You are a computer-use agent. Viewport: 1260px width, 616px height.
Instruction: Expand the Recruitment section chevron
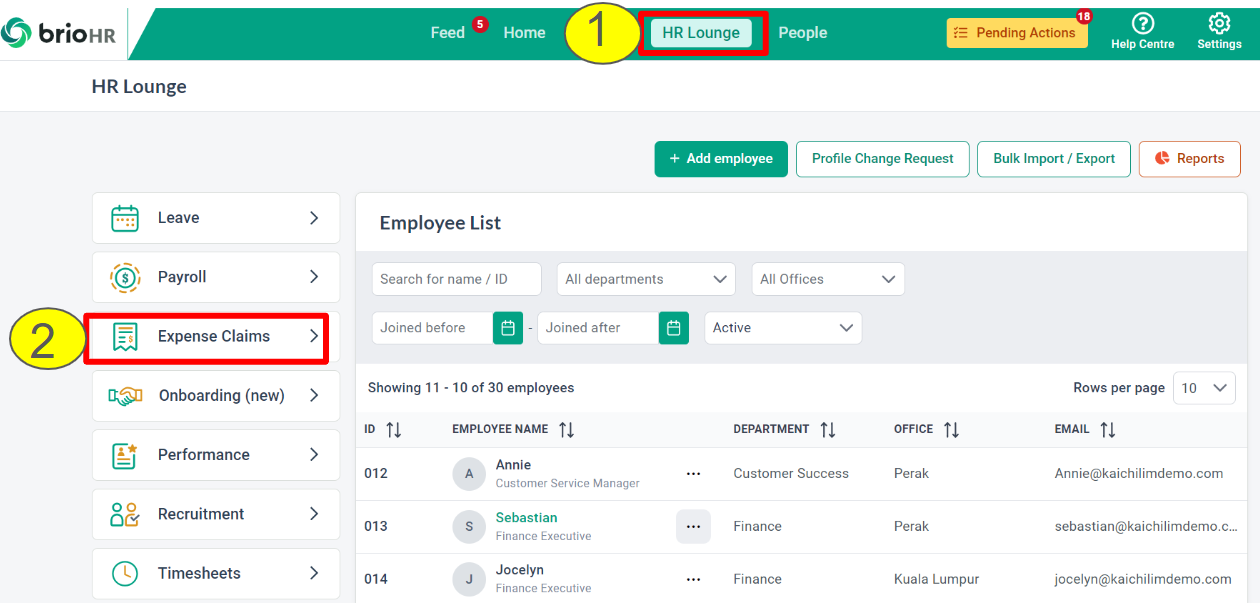314,514
